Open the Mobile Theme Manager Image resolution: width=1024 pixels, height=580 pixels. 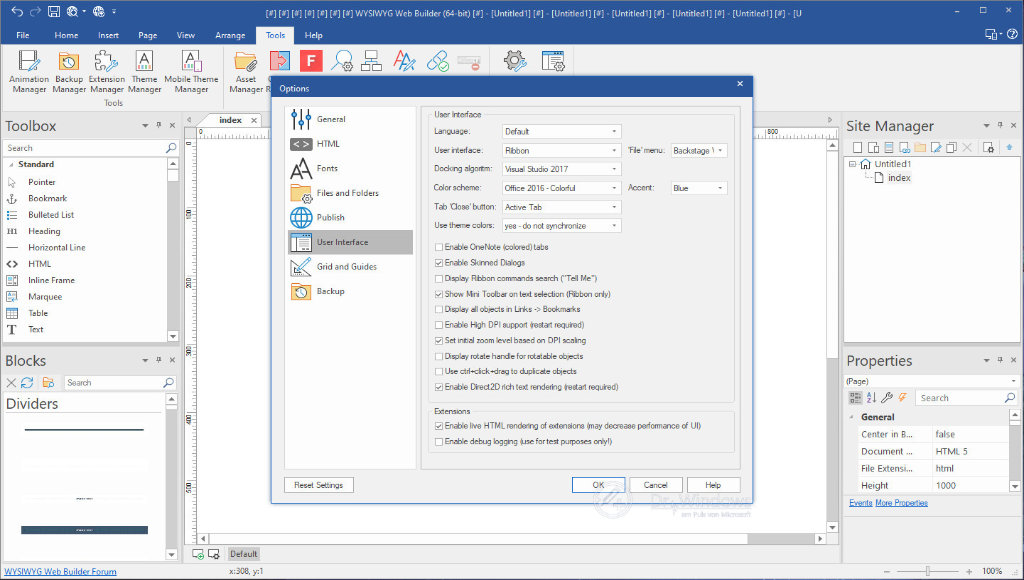click(191, 72)
